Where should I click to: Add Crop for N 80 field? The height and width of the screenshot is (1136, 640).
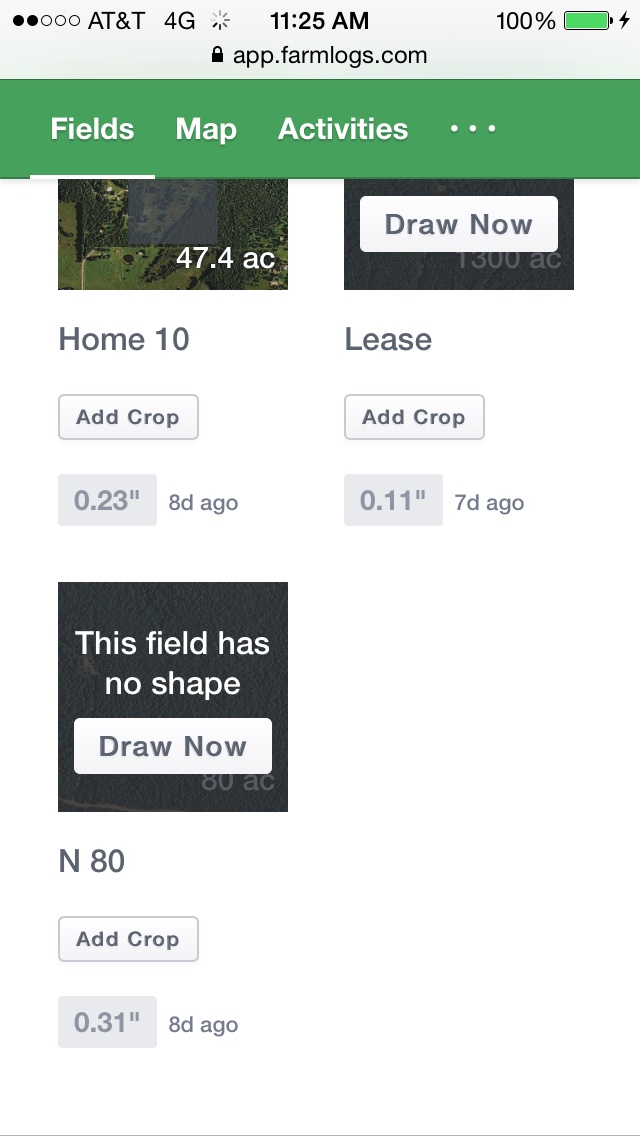click(x=128, y=939)
